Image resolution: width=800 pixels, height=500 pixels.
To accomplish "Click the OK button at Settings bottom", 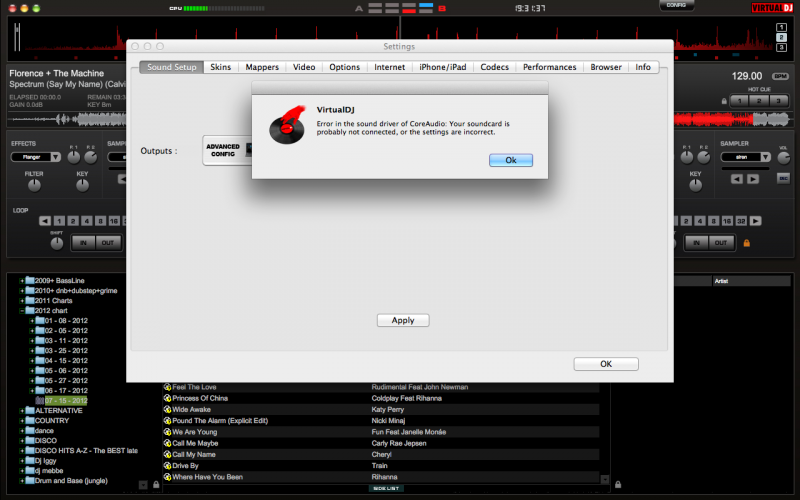I will [x=606, y=364].
